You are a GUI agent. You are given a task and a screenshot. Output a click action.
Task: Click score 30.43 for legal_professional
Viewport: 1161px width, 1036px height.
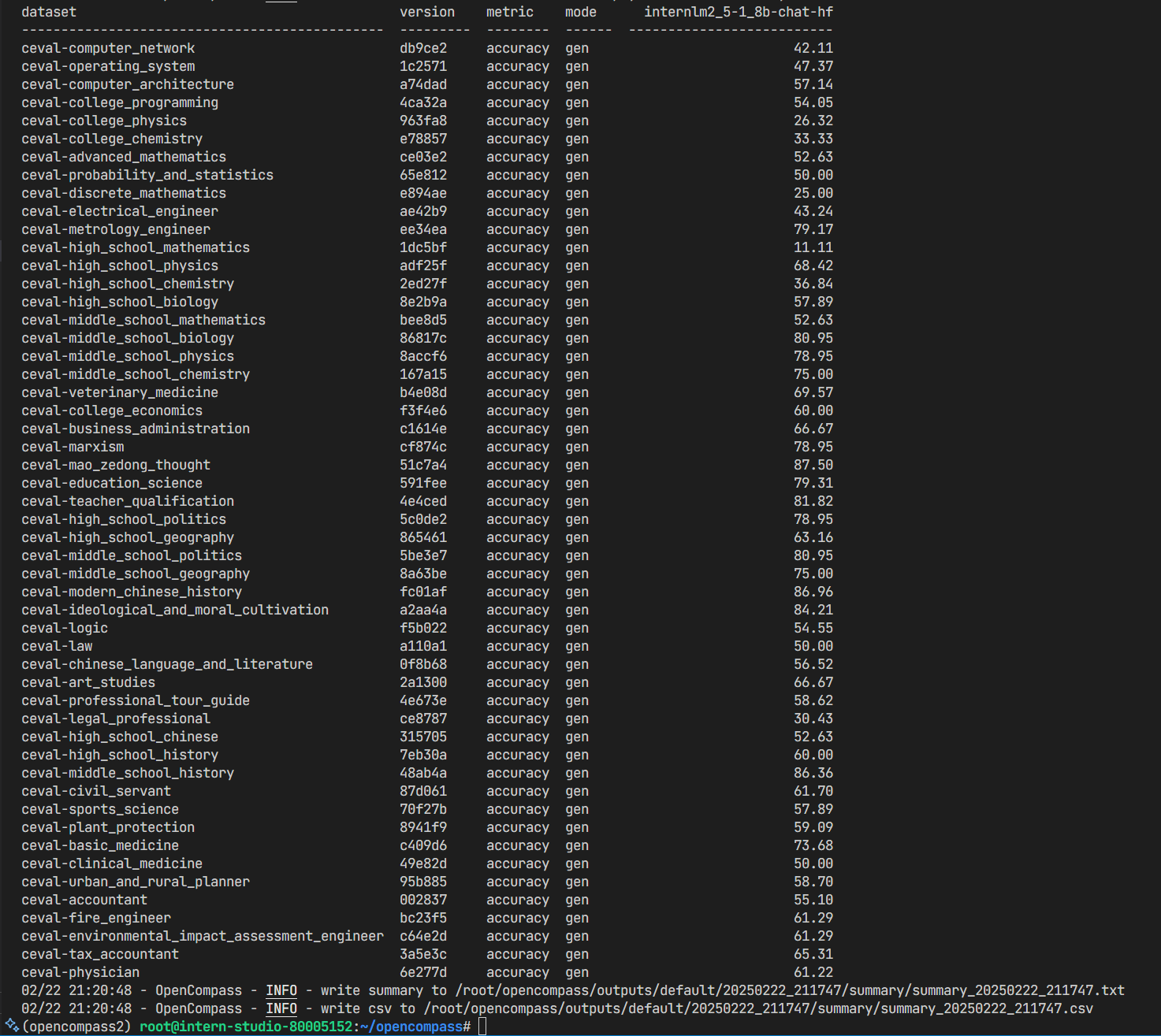click(813, 719)
